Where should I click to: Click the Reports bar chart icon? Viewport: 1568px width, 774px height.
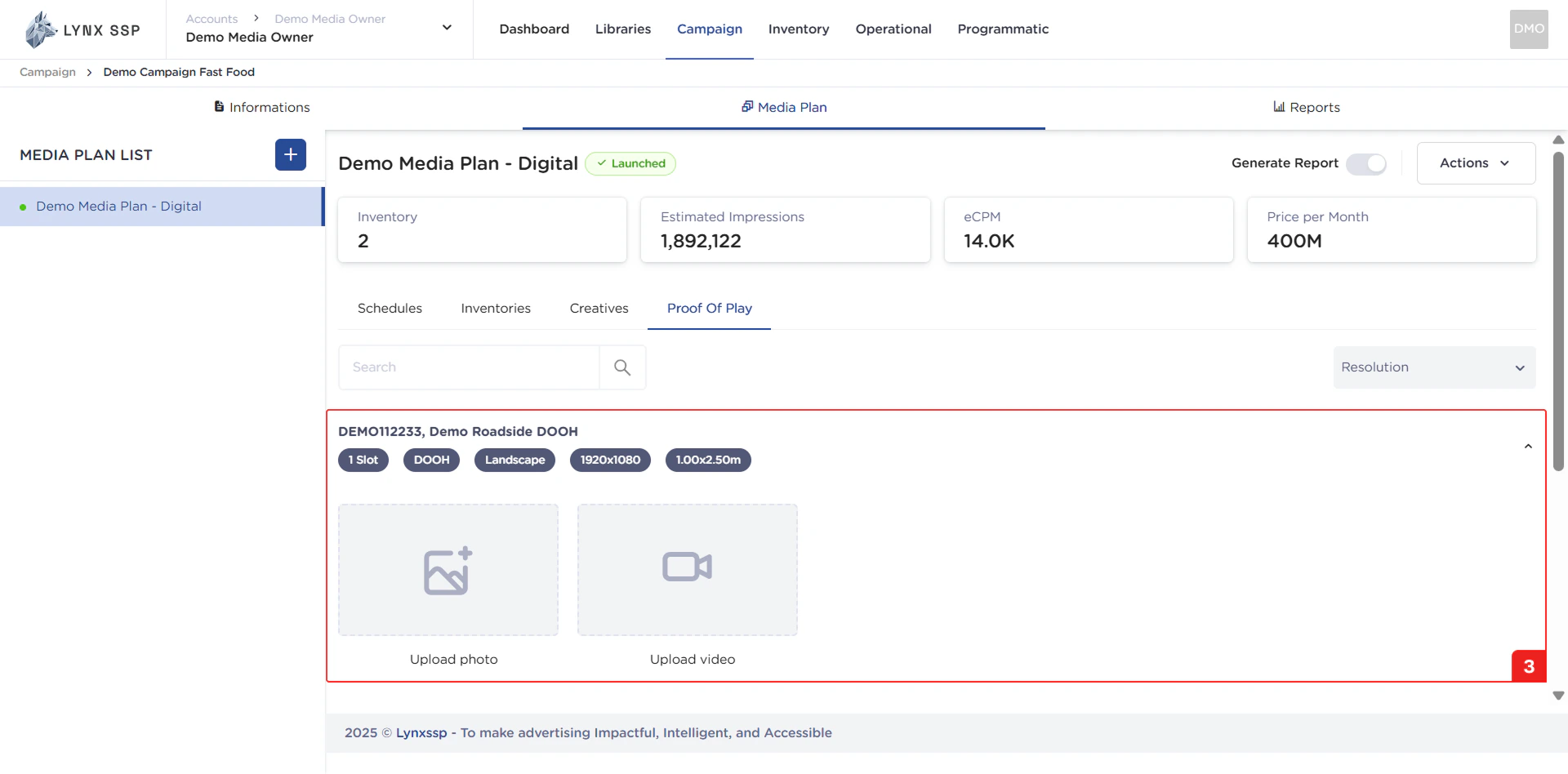tap(1279, 107)
